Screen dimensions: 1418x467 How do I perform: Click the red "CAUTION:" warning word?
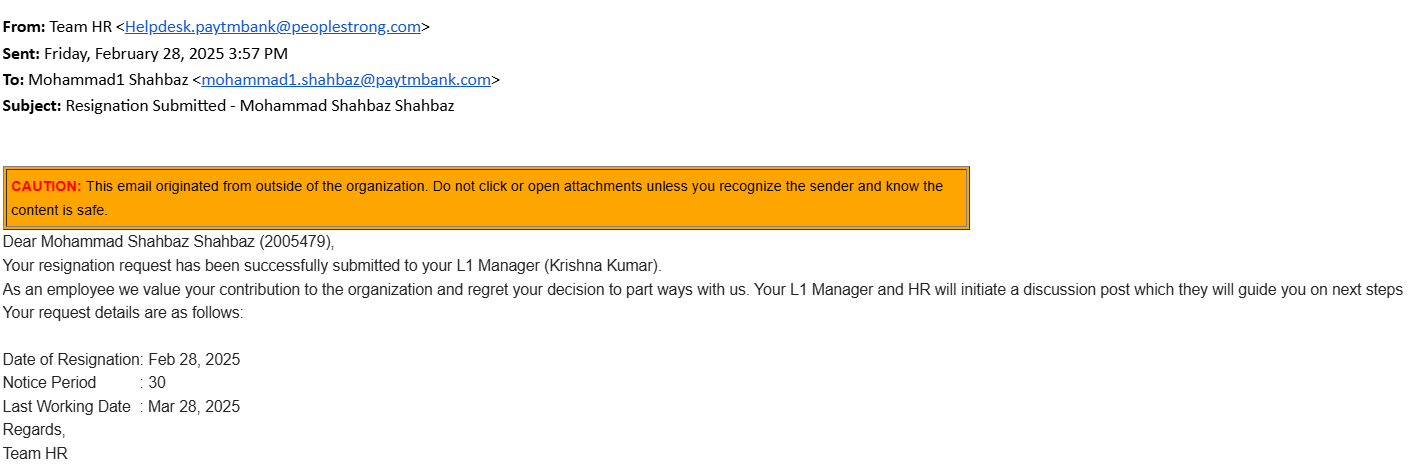click(x=46, y=186)
